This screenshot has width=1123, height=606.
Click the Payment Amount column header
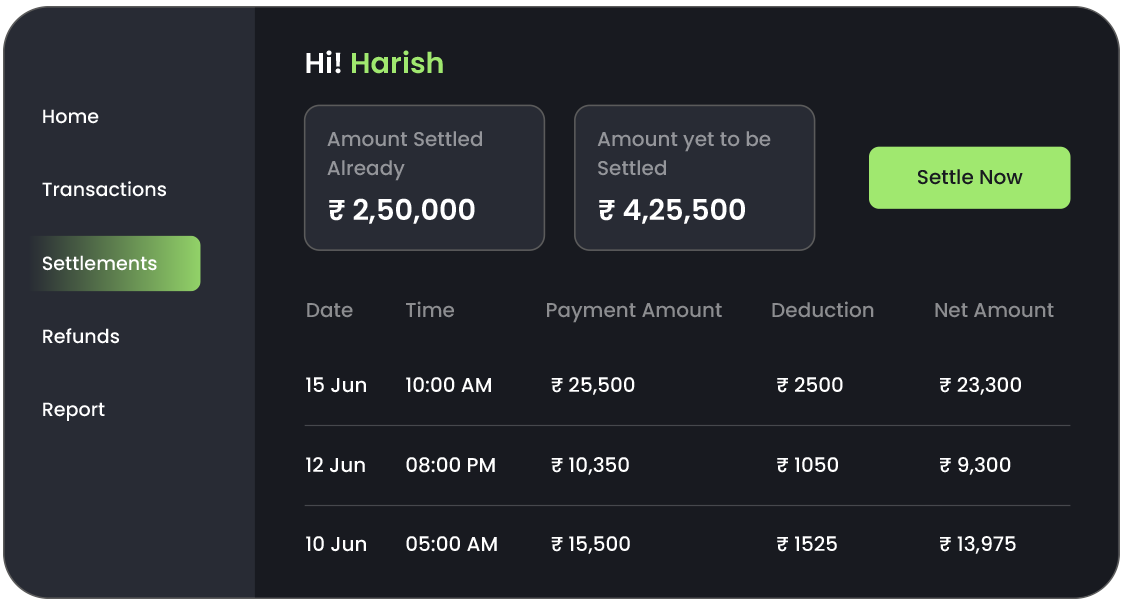633,311
